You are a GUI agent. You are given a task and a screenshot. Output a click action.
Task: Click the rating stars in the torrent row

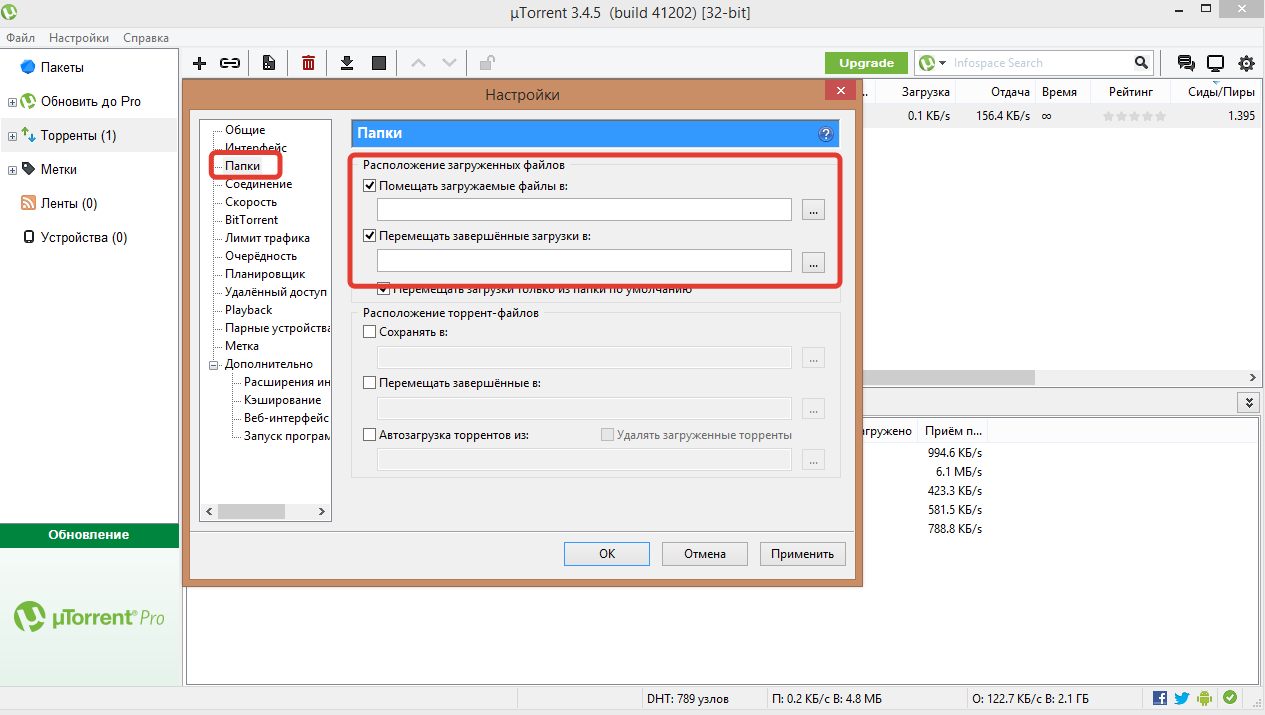click(x=1134, y=116)
